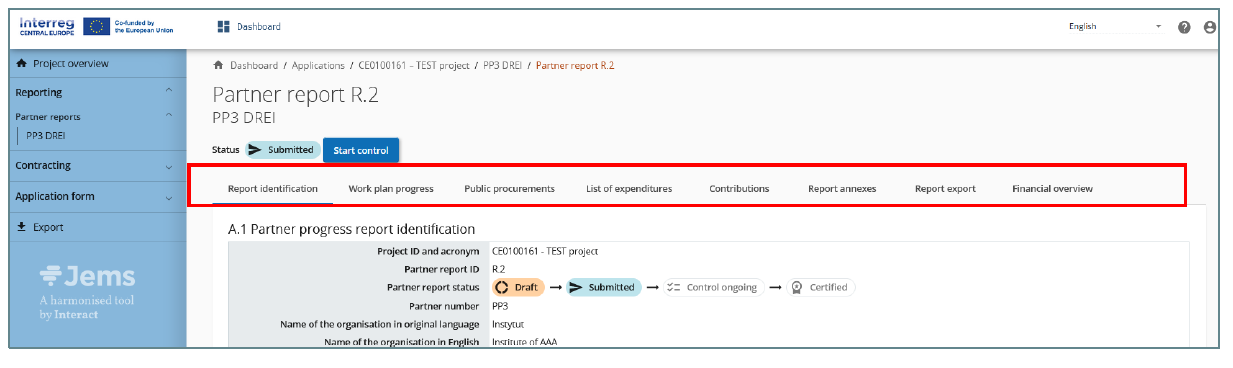Click the Applications breadcrumb link

tap(319, 66)
